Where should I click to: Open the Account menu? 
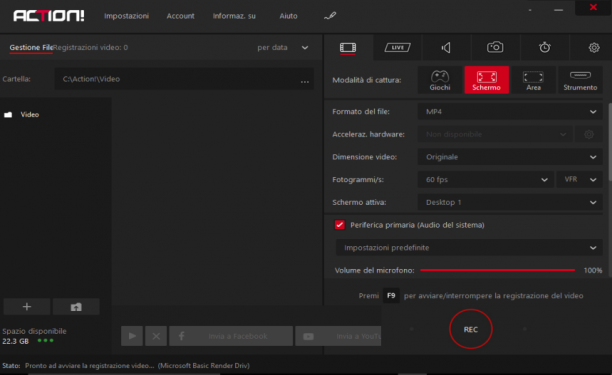pos(180,16)
